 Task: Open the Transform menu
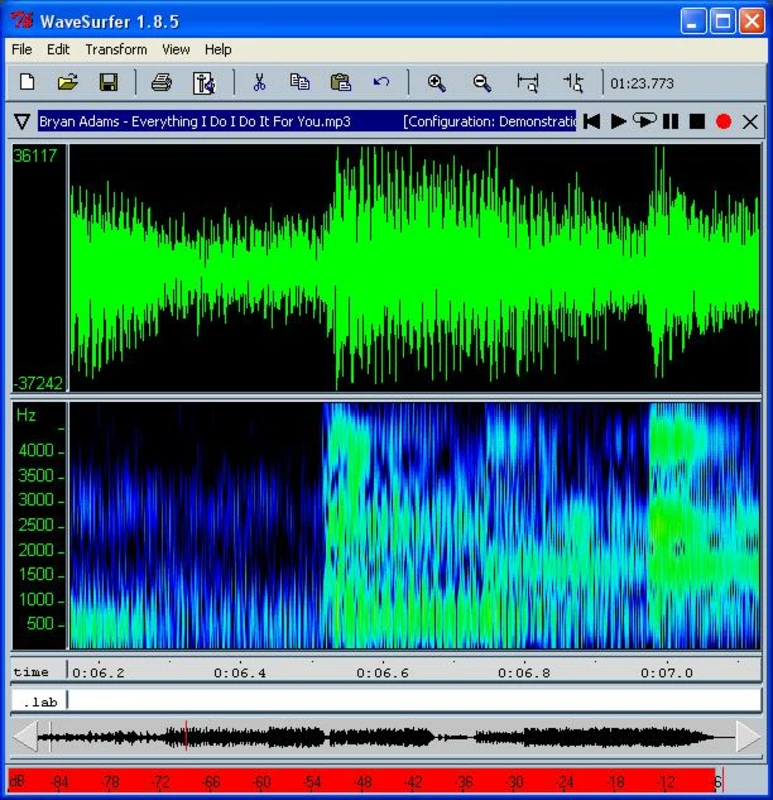point(116,49)
